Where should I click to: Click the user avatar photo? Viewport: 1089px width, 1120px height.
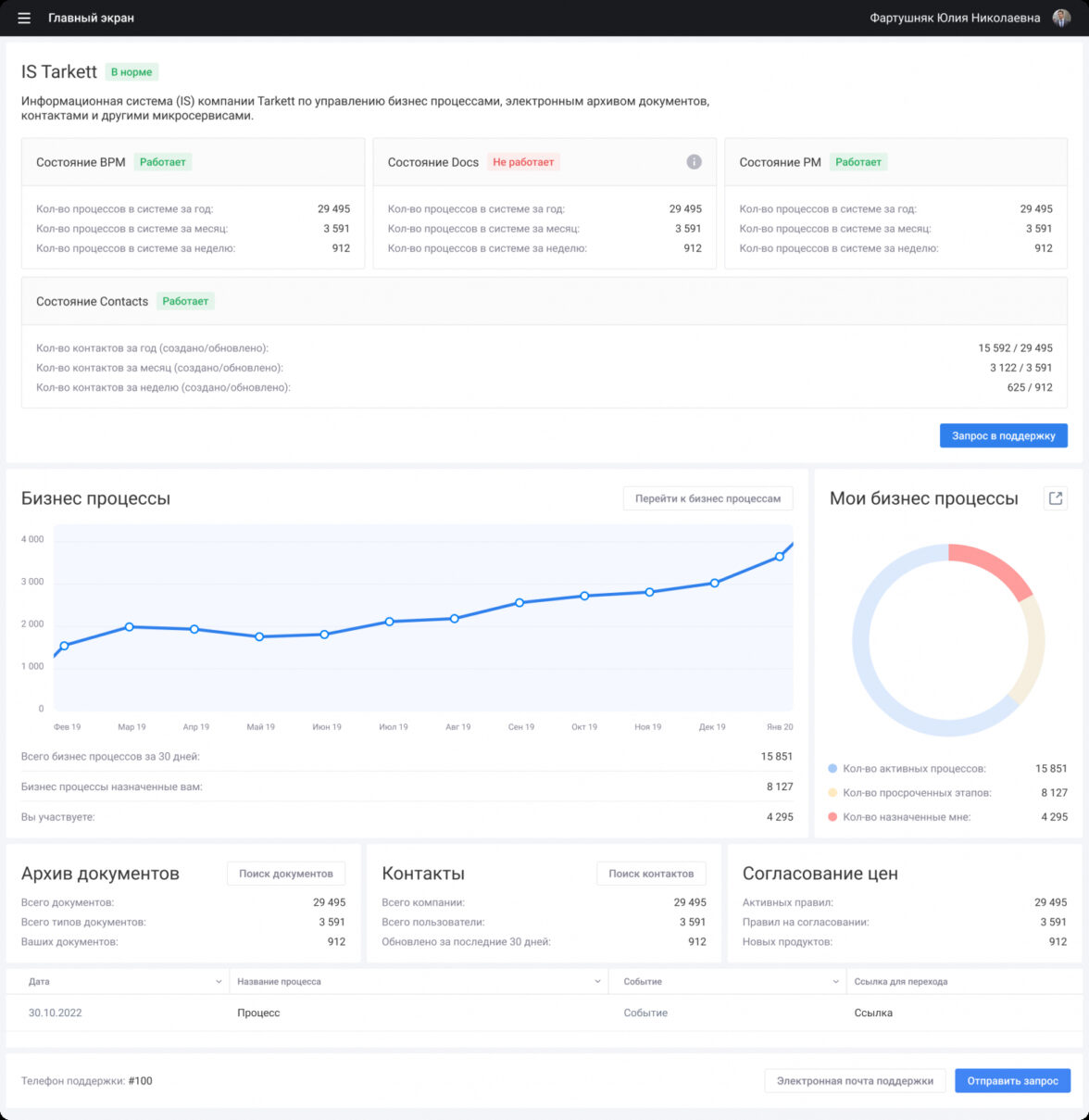click(x=1061, y=18)
